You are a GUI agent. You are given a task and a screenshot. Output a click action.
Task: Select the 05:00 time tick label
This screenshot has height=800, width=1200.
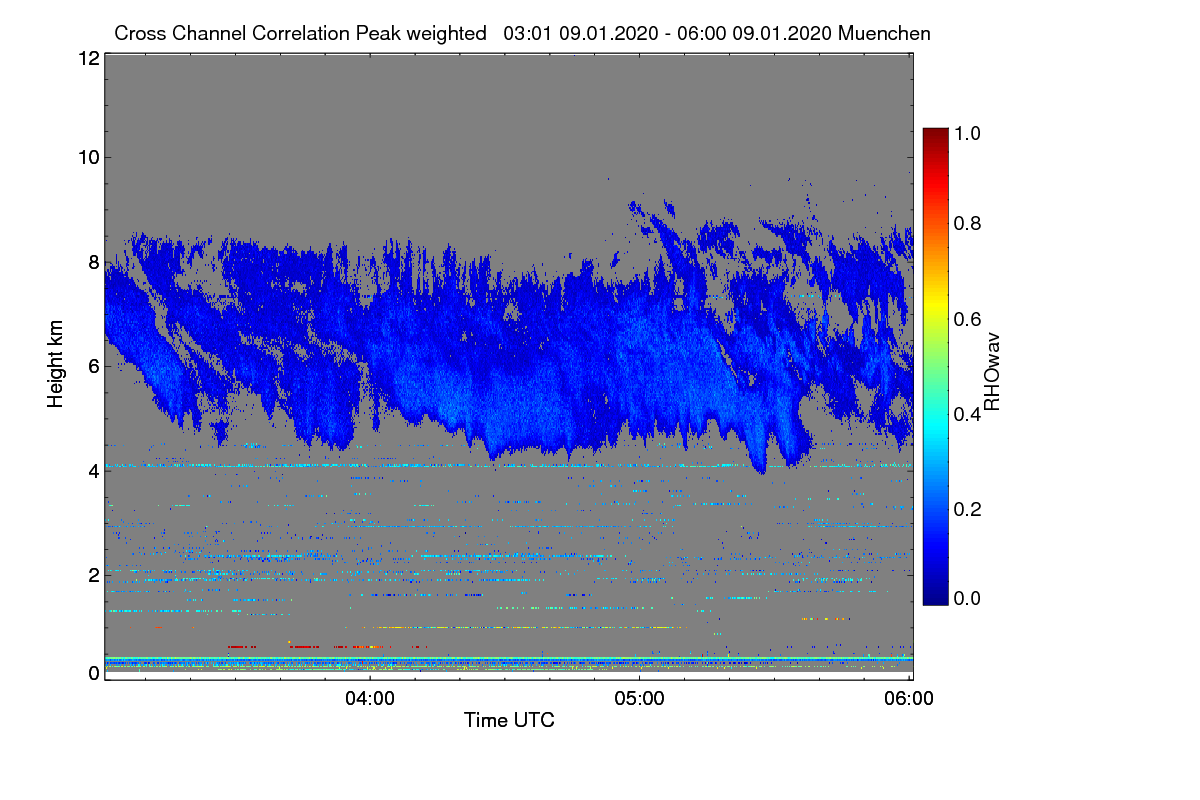point(640,699)
